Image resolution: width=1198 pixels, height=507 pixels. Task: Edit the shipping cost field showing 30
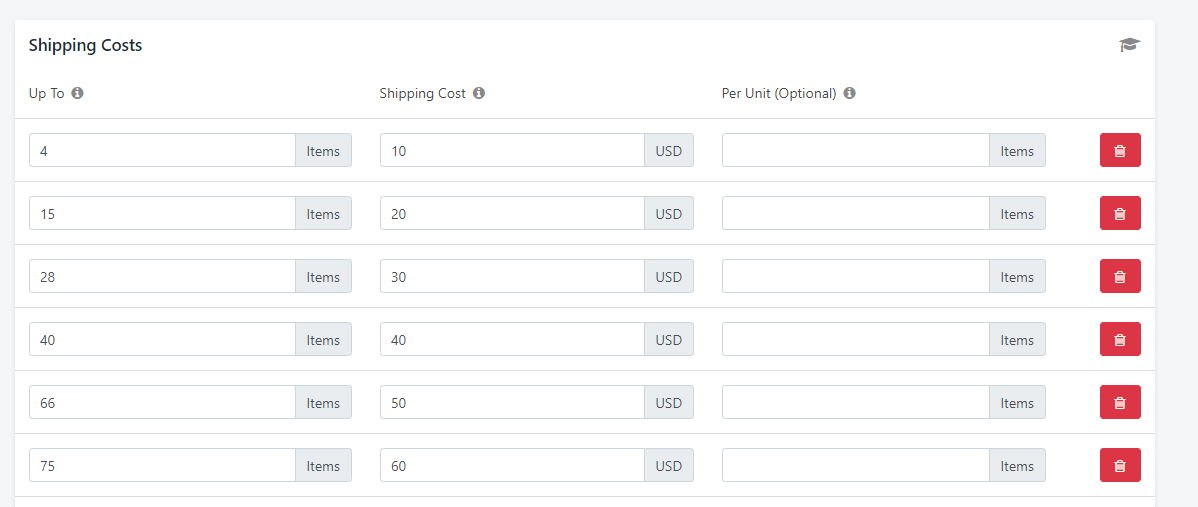pos(512,277)
